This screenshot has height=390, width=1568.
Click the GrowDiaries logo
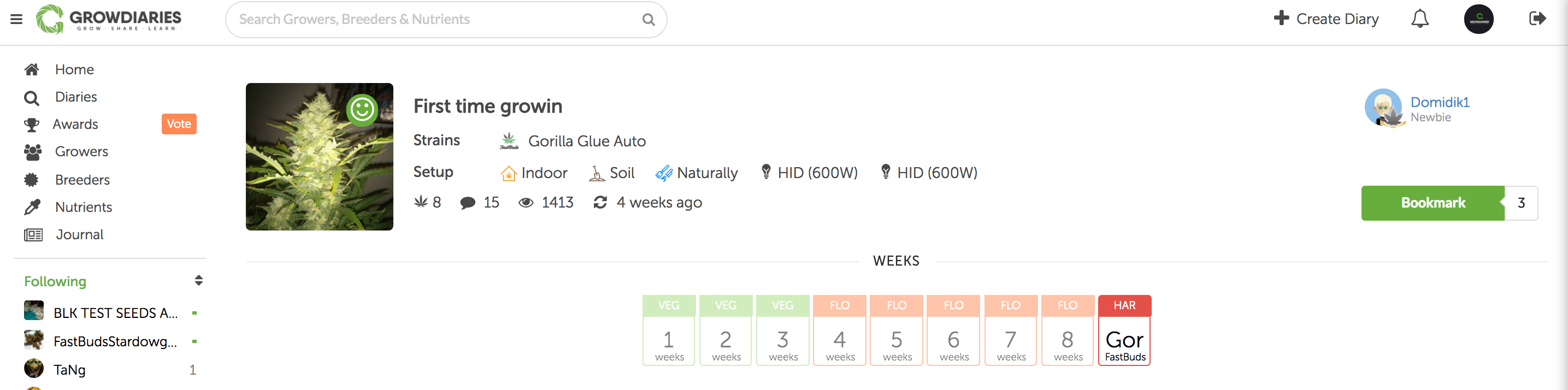pos(109,20)
